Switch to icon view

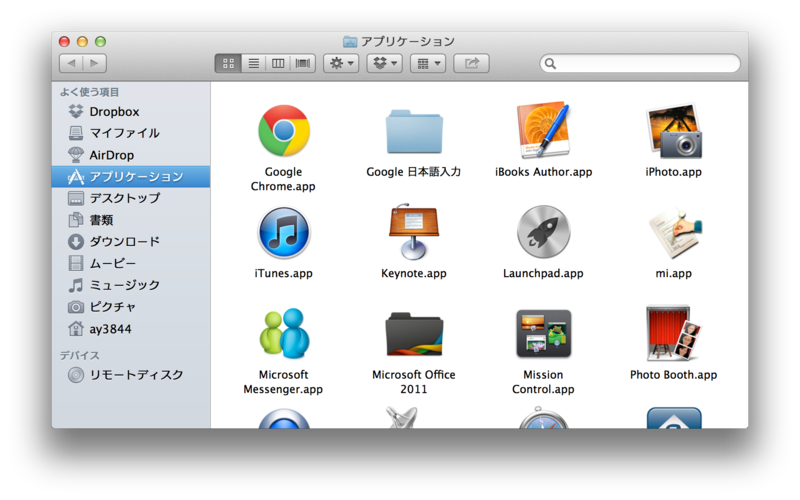click(228, 63)
